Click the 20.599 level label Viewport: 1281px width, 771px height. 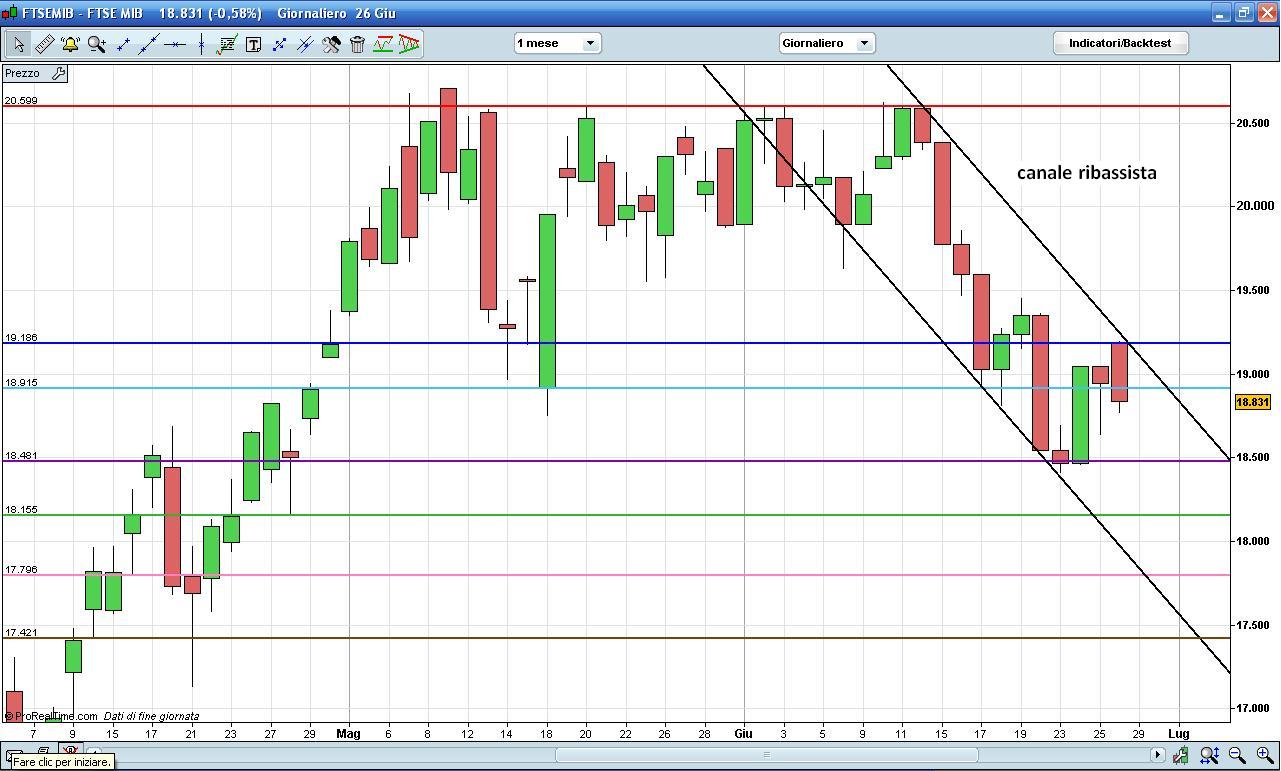(x=21, y=100)
